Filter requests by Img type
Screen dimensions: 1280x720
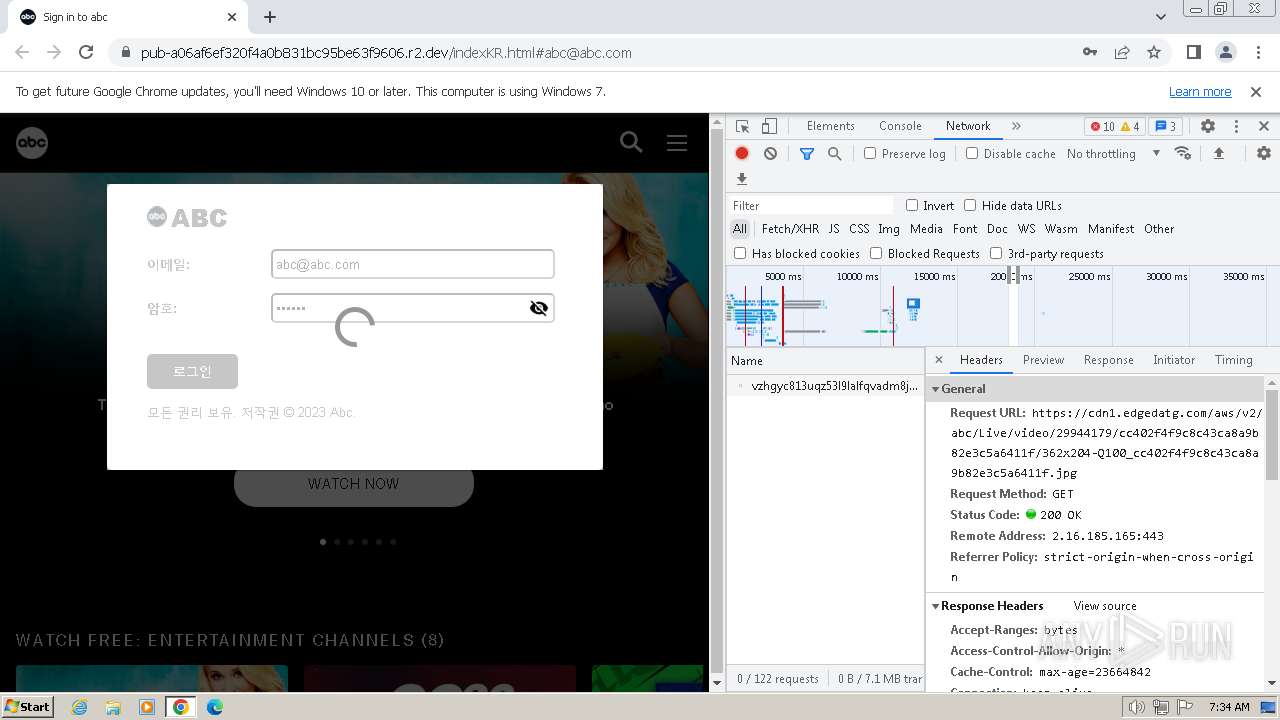click(889, 229)
